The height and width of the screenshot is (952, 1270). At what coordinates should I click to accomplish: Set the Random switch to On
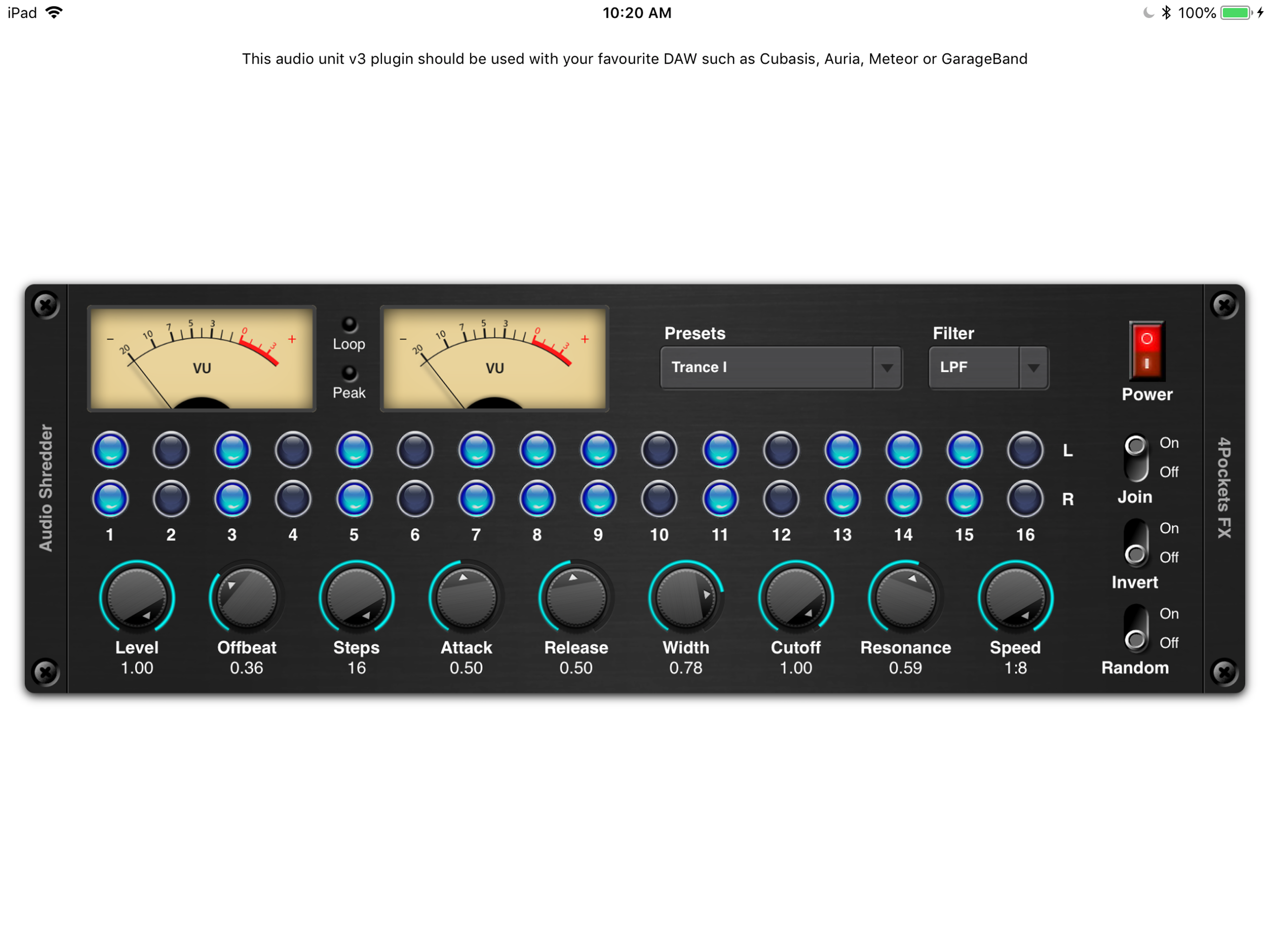(1136, 613)
